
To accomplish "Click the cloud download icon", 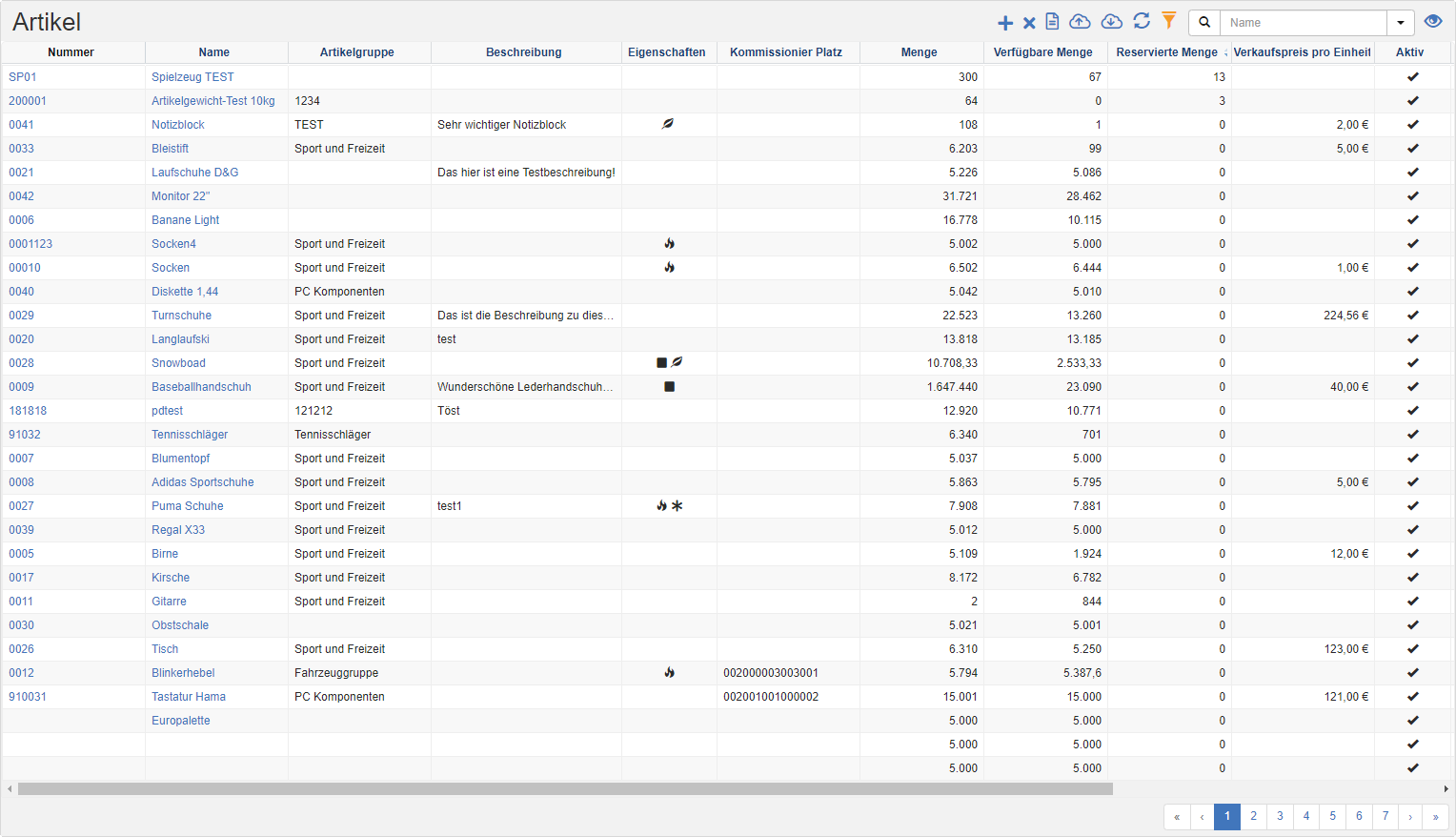I will click(x=1111, y=22).
